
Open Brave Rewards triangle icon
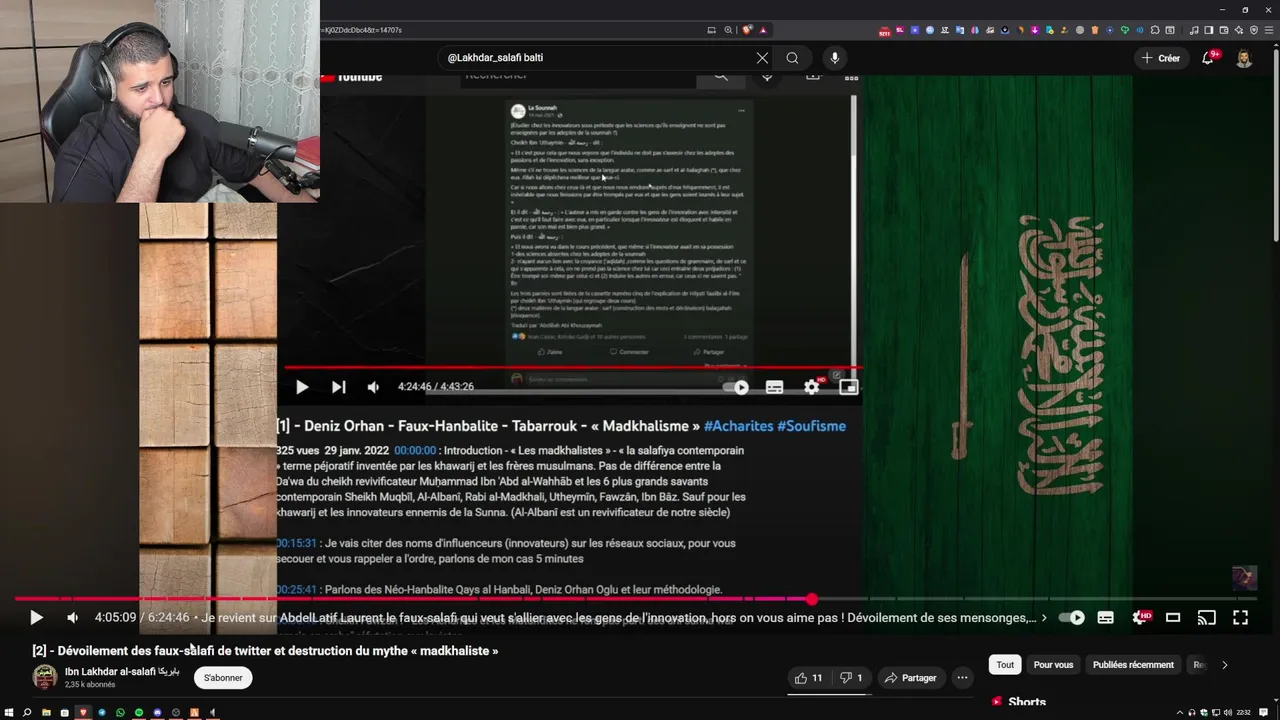(x=763, y=30)
